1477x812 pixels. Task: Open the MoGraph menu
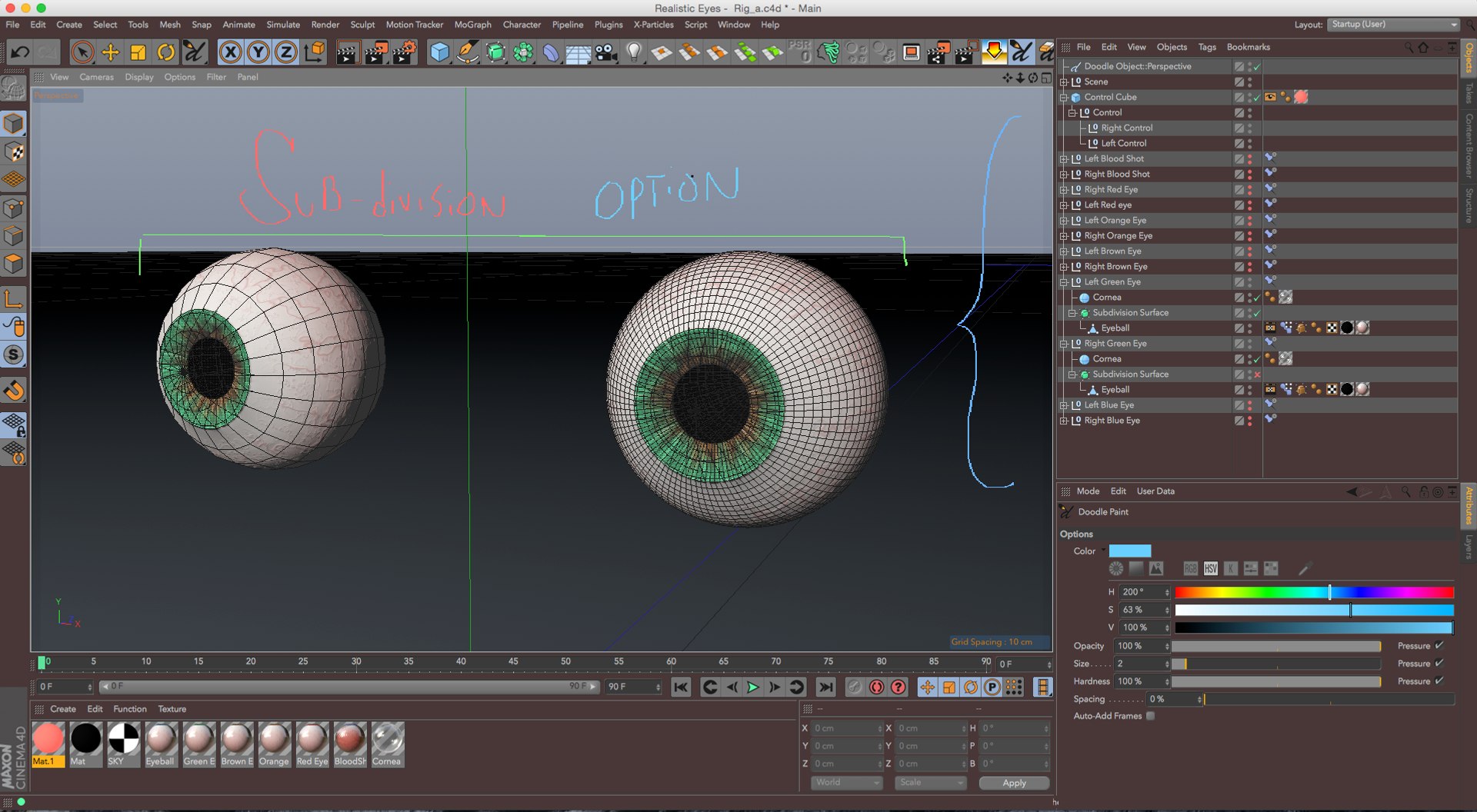click(472, 25)
